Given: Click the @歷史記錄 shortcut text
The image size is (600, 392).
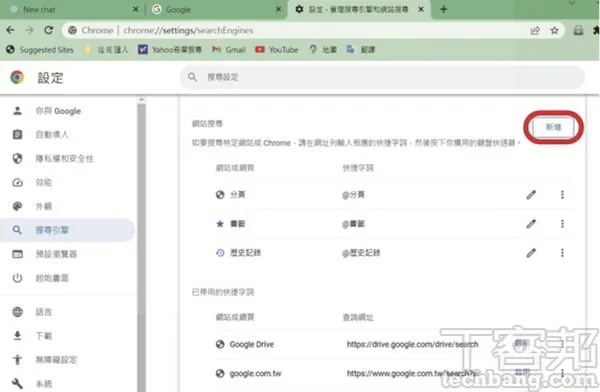Looking at the screenshot, I should point(361,253).
